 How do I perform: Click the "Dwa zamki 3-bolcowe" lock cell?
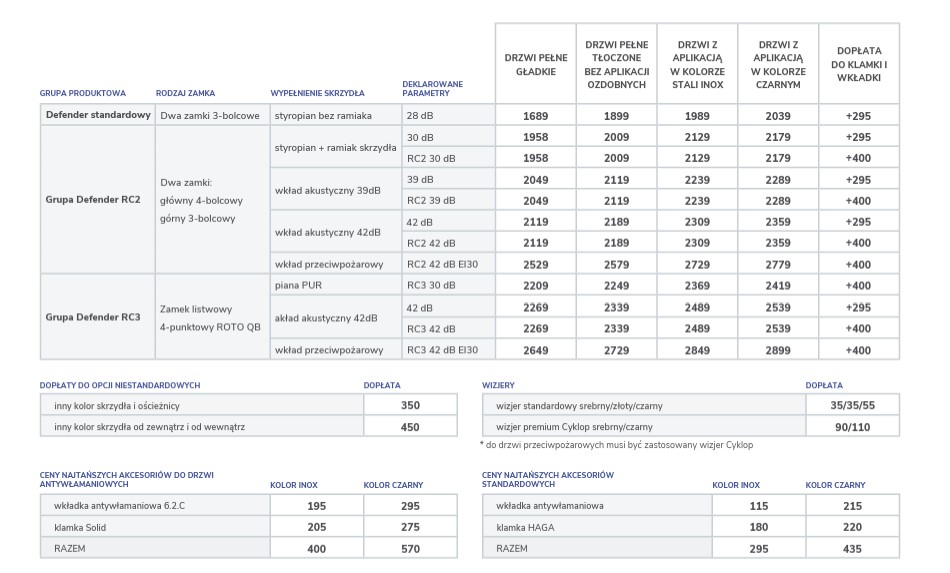pos(210,116)
